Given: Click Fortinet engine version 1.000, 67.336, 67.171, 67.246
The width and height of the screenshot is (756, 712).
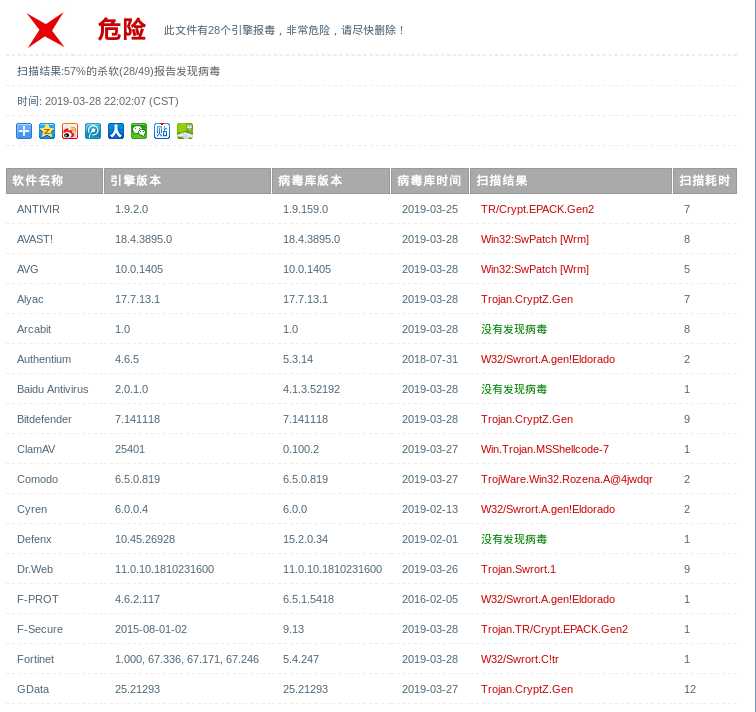Looking at the screenshot, I should (187, 659).
